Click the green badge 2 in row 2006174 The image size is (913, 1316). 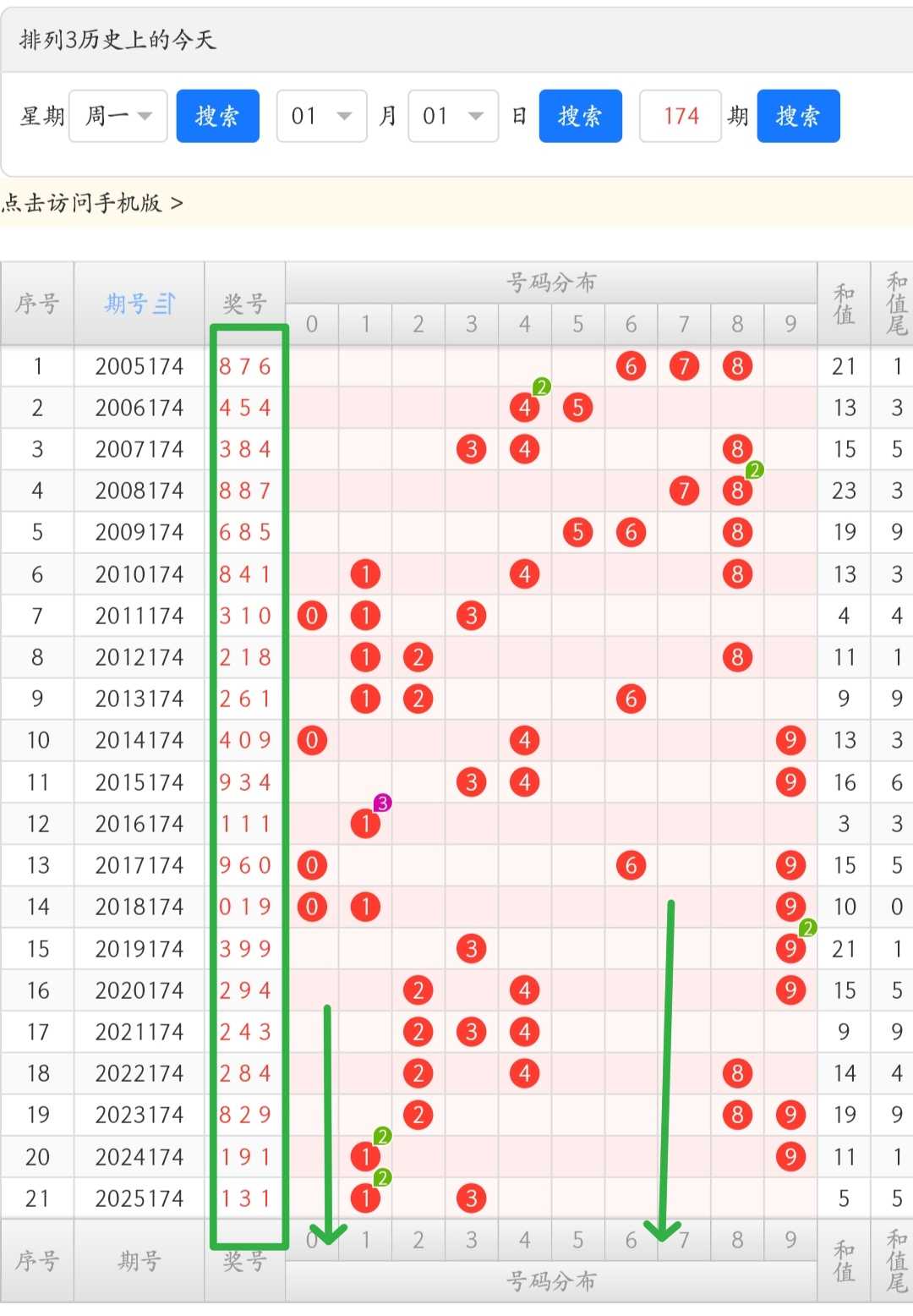pyautogui.click(x=542, y=387)
